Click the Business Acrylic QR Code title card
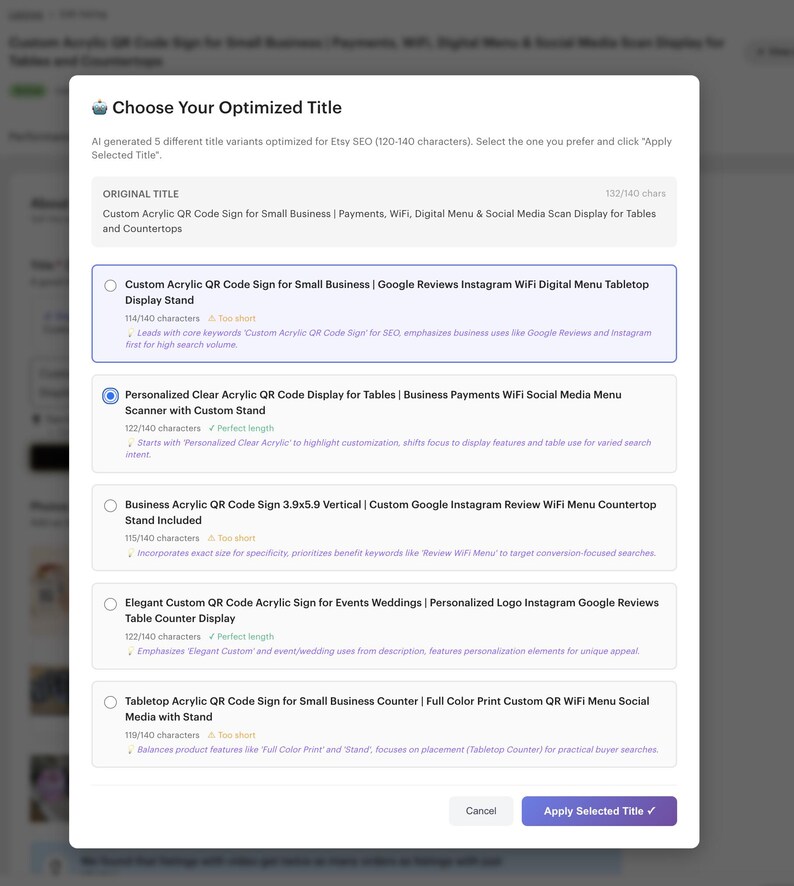The width and height of the screenshot is (794, 886). click(384, 527)
